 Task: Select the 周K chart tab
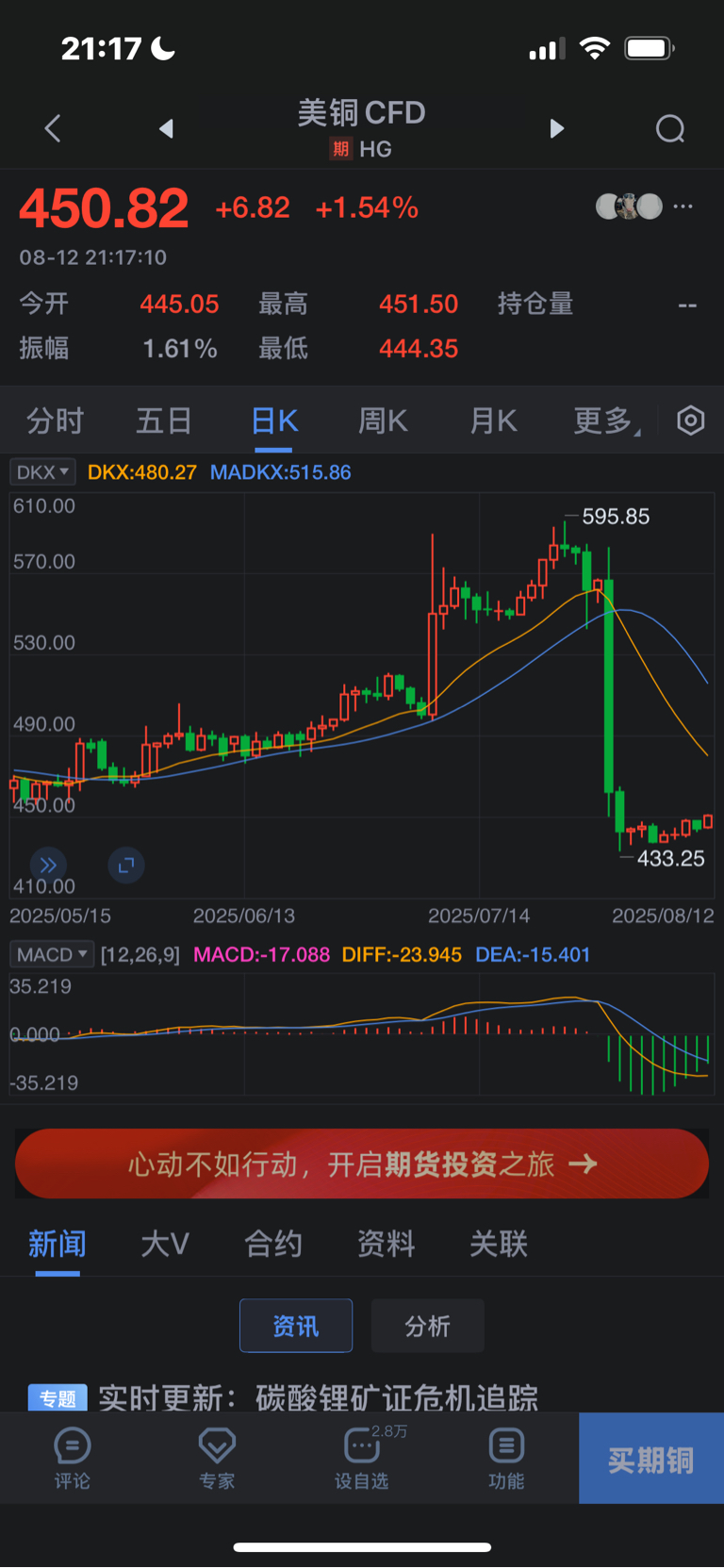383,421
